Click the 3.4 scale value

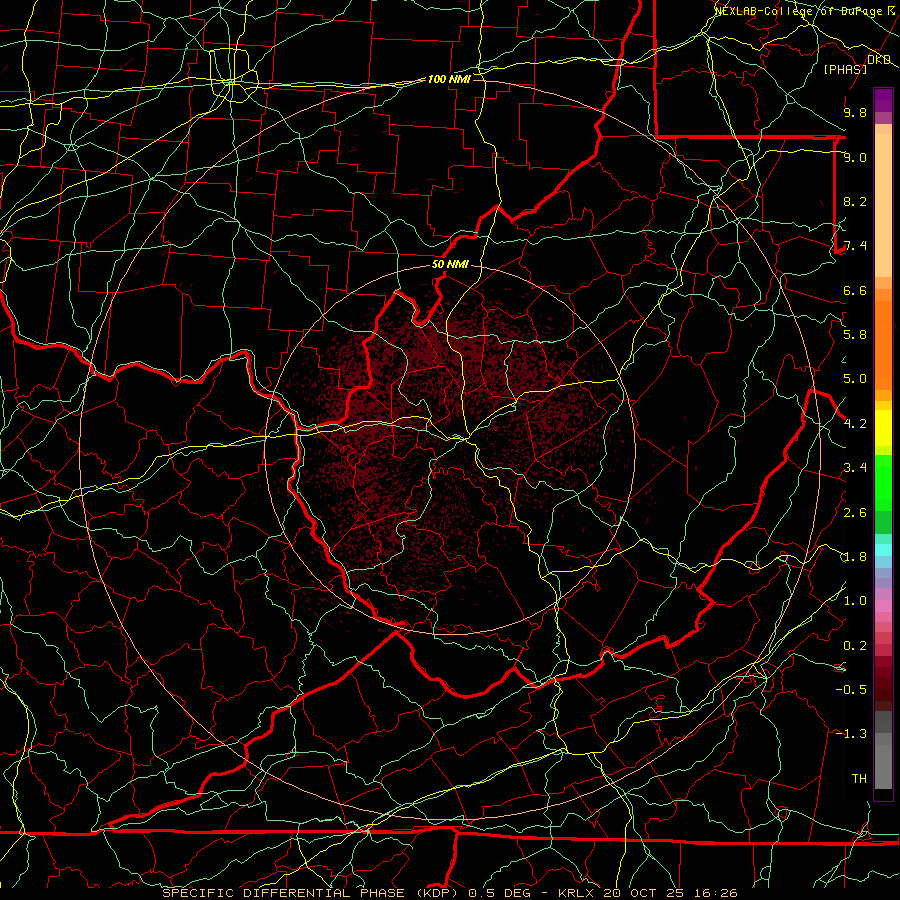[855, 468]
